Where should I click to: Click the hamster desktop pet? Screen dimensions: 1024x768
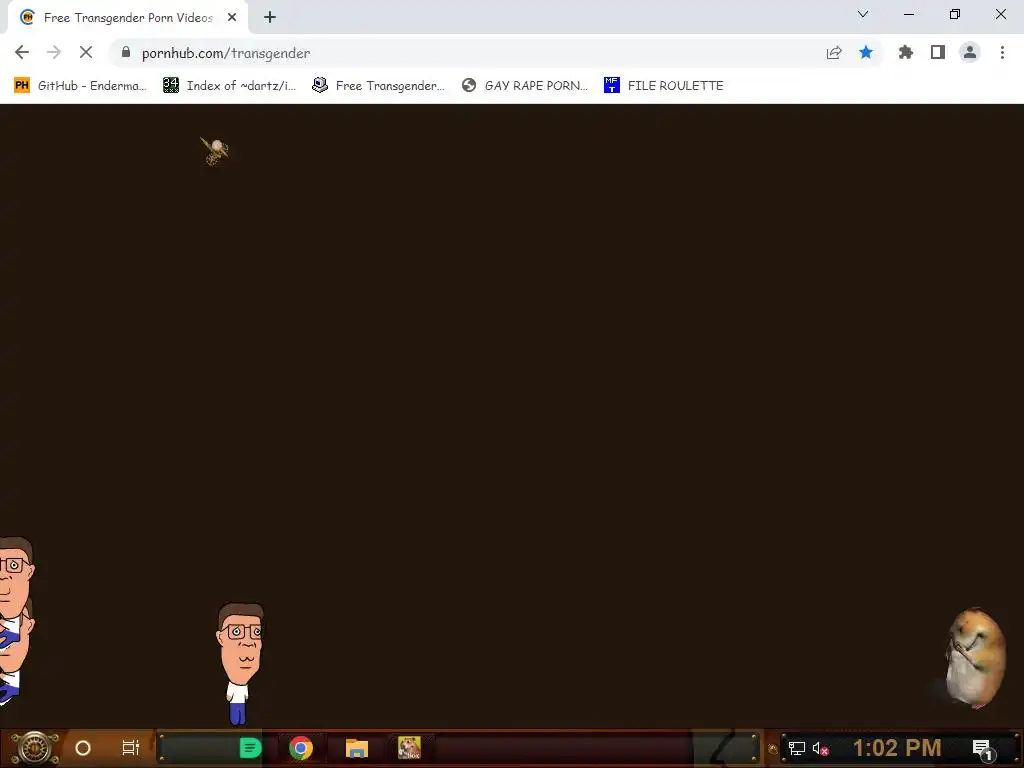[975, 657]
